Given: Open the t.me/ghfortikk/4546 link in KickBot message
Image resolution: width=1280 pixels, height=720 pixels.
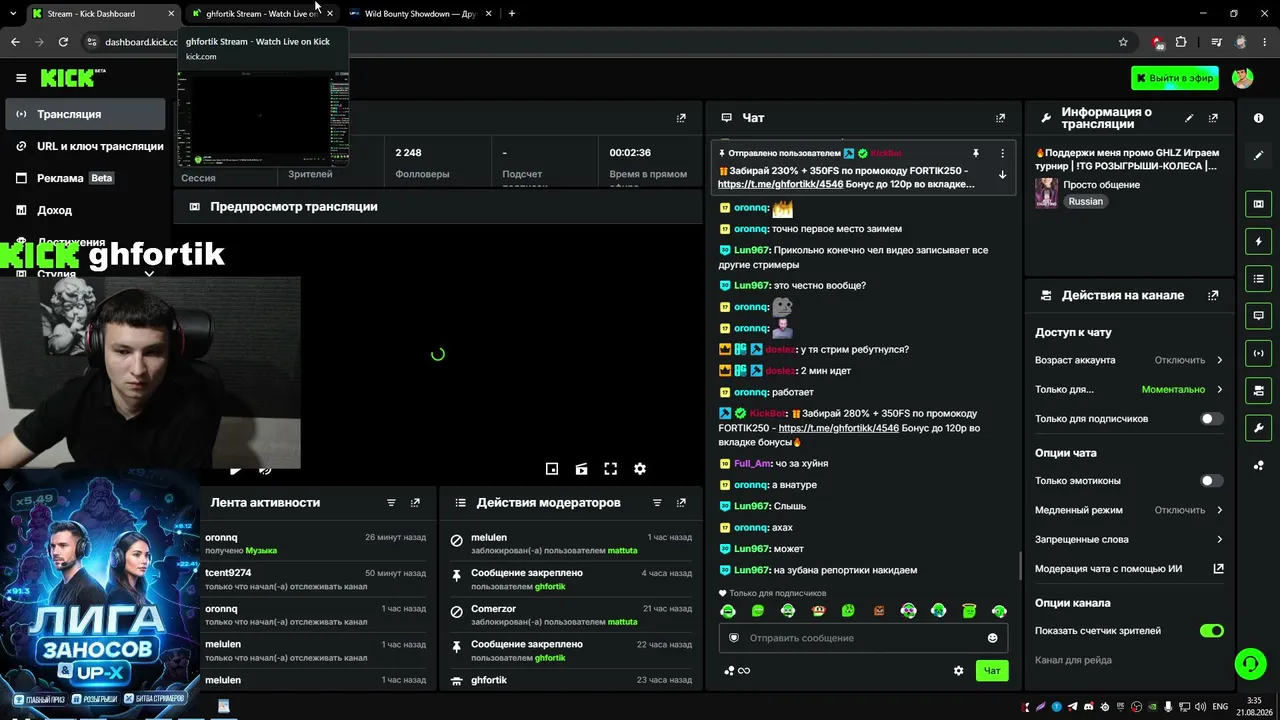Looking at the screenshot, I should click(x=839, y=428).
